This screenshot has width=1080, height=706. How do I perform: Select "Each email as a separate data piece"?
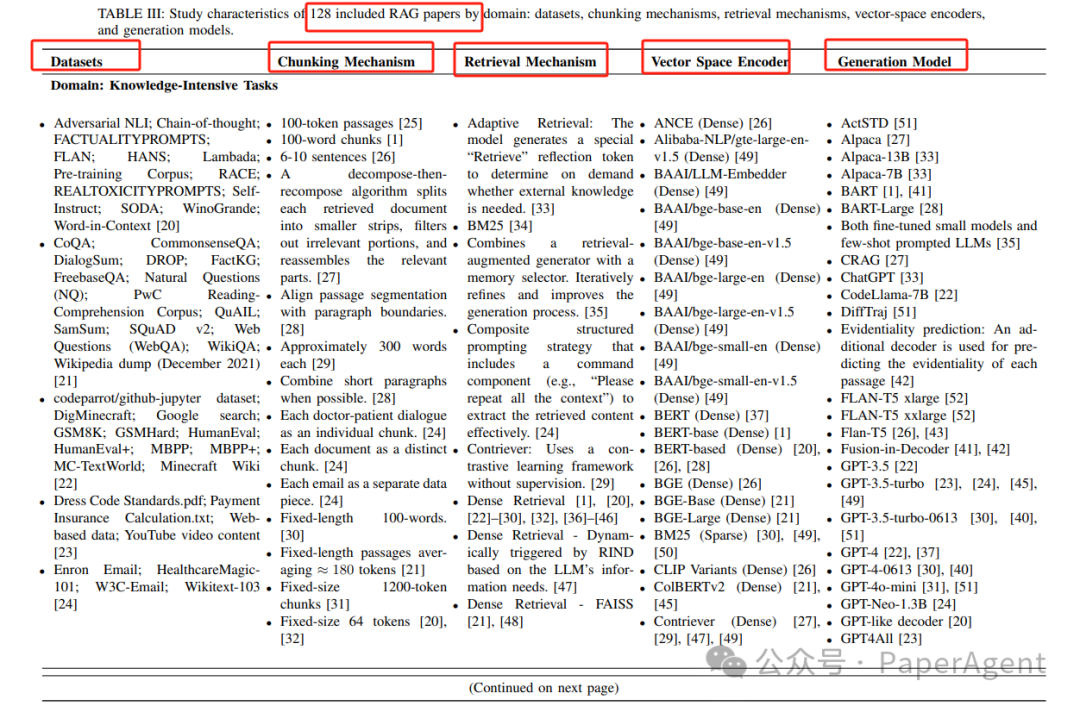(x=363, y=492)
